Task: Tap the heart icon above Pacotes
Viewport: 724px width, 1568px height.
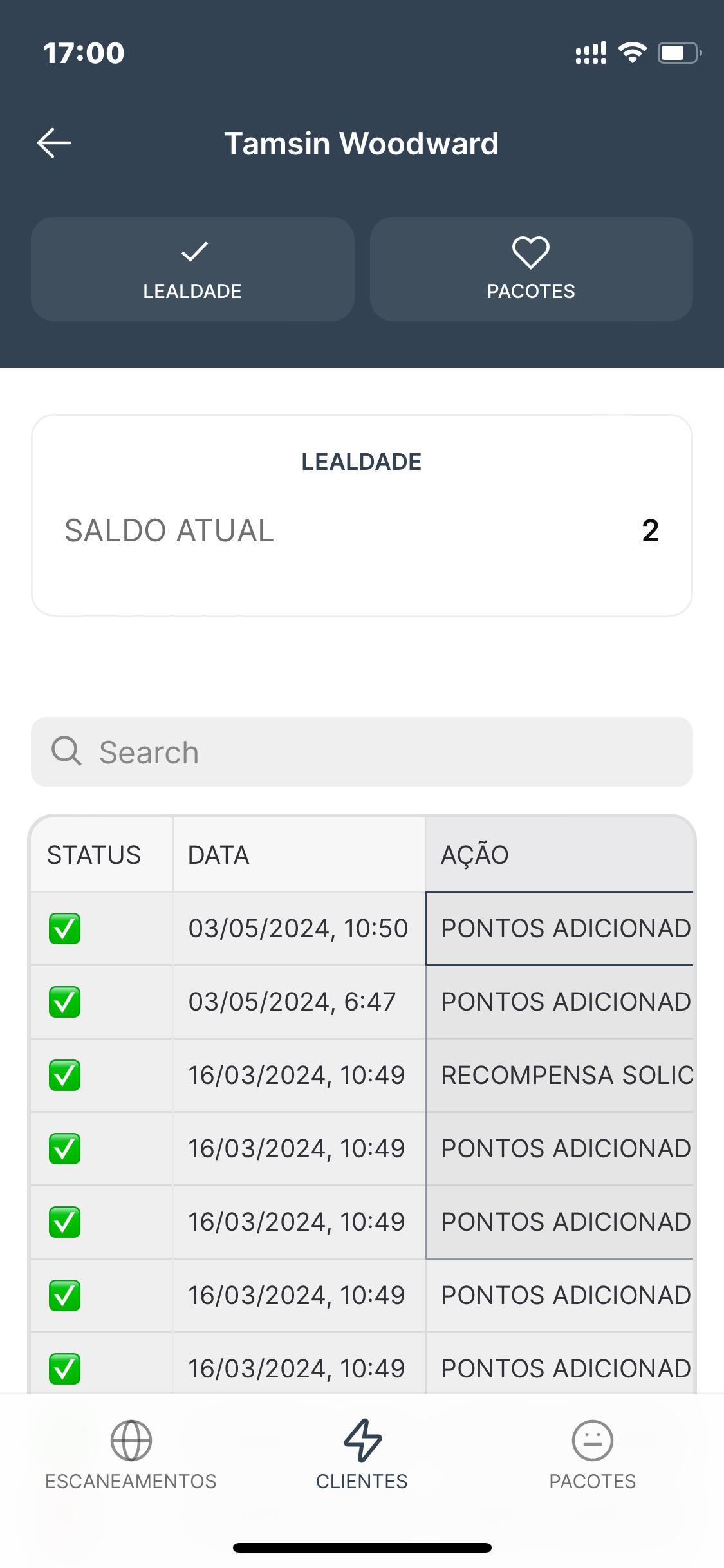Action: click(530, 252)
